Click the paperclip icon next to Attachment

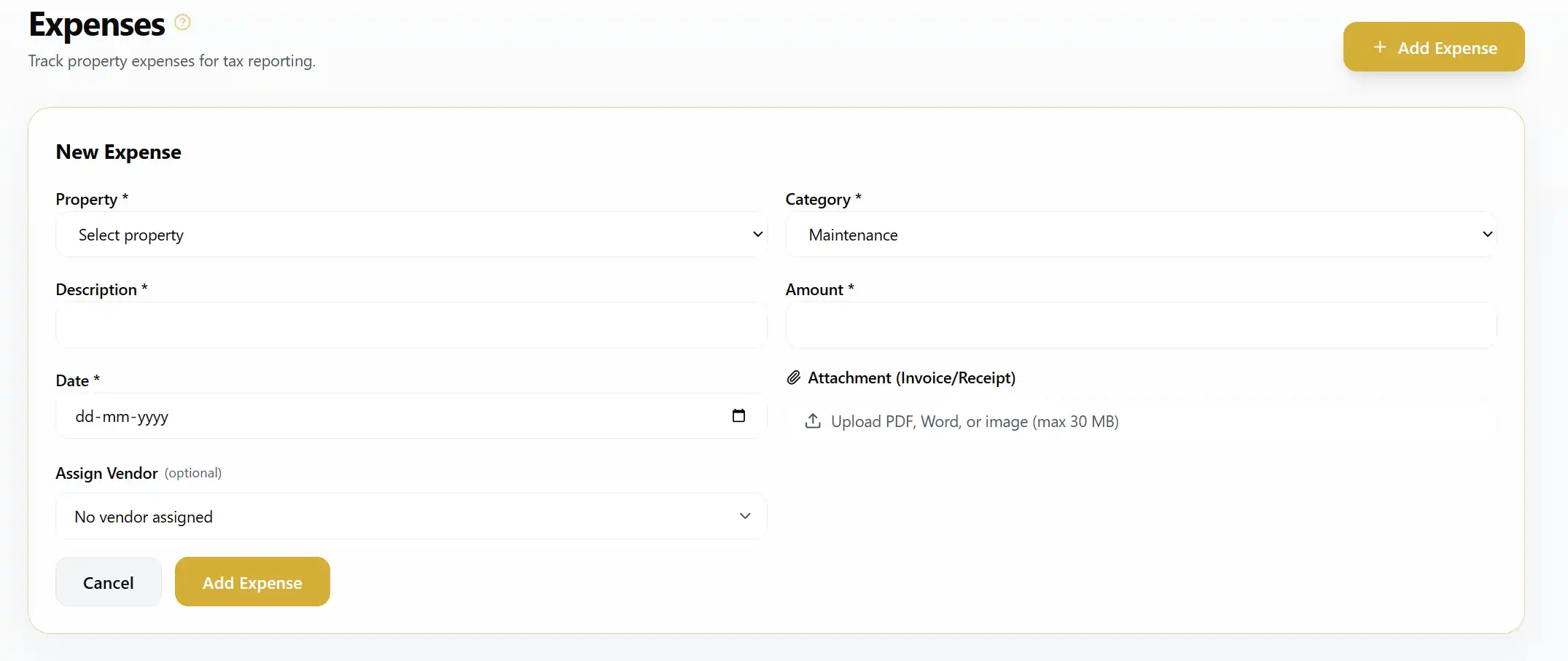[792, 378]
